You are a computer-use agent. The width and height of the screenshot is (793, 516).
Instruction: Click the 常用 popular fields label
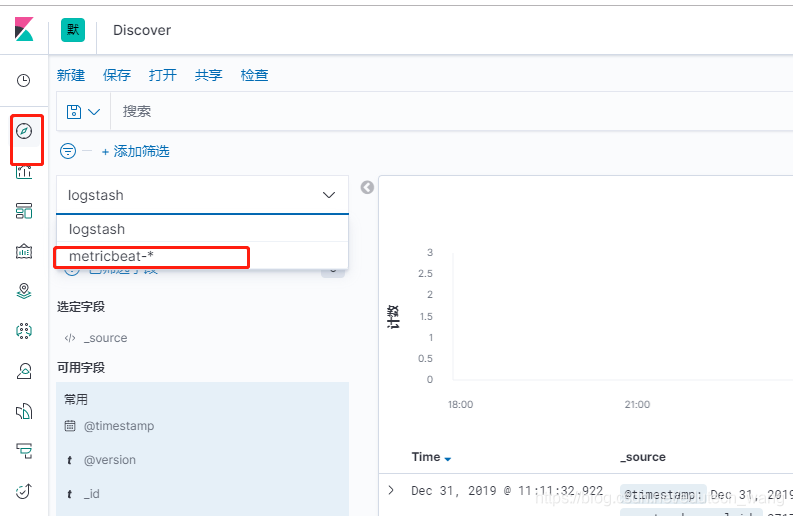(76, 400)
